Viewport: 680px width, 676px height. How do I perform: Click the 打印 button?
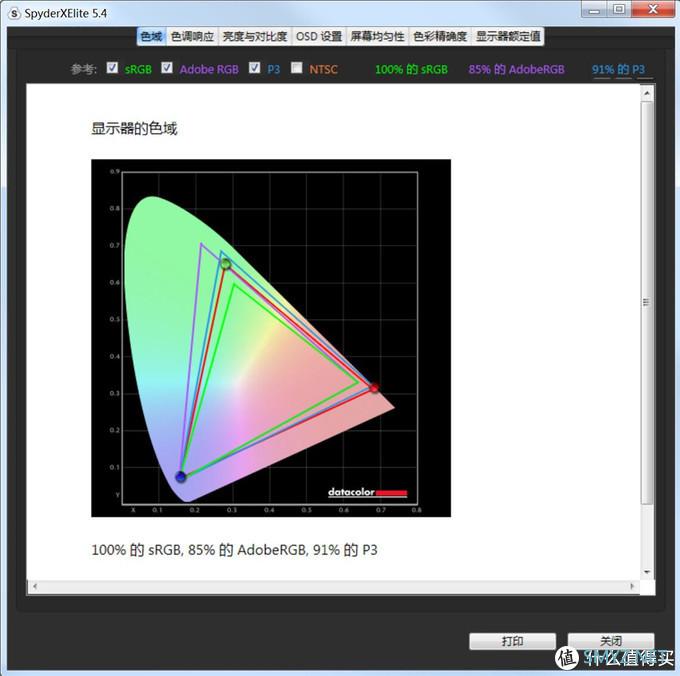pyautogui.click(x=513, y=641)
